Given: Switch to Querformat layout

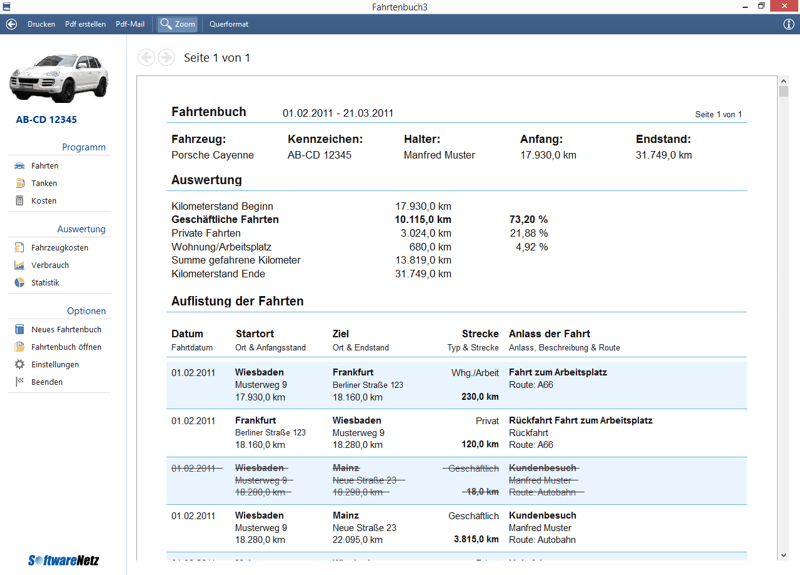Looking at the screenshot, I should [x=229, y=24].
